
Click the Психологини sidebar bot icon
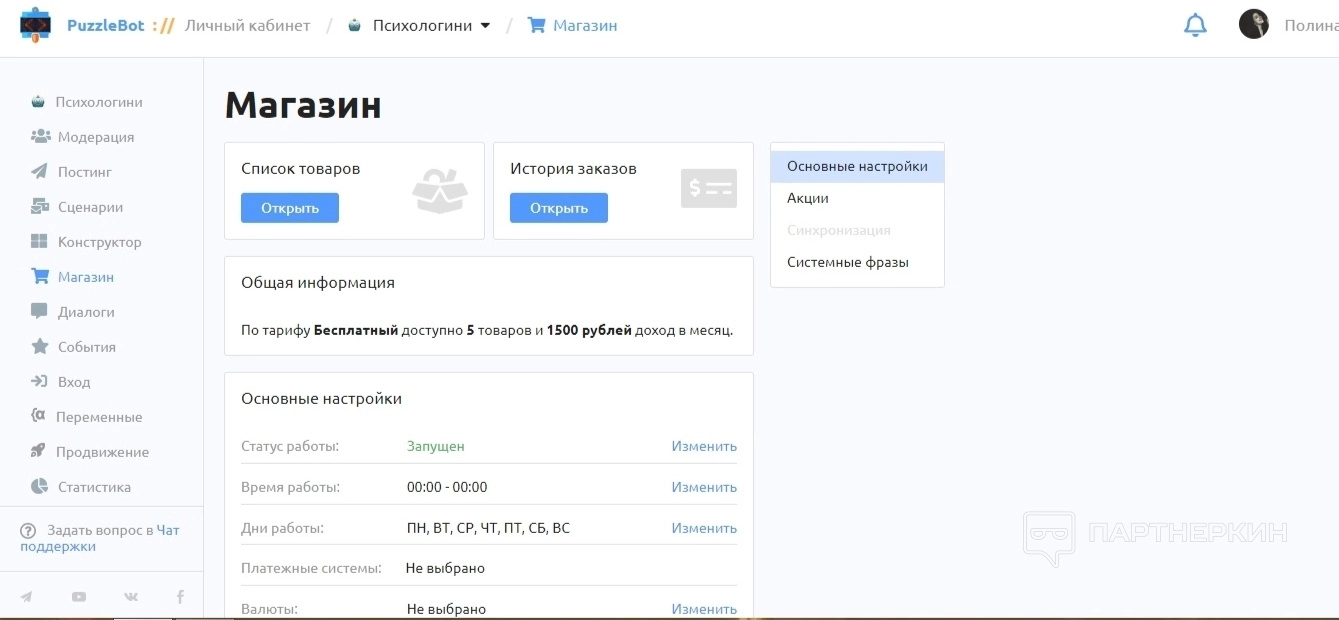(x=38, y=102)
